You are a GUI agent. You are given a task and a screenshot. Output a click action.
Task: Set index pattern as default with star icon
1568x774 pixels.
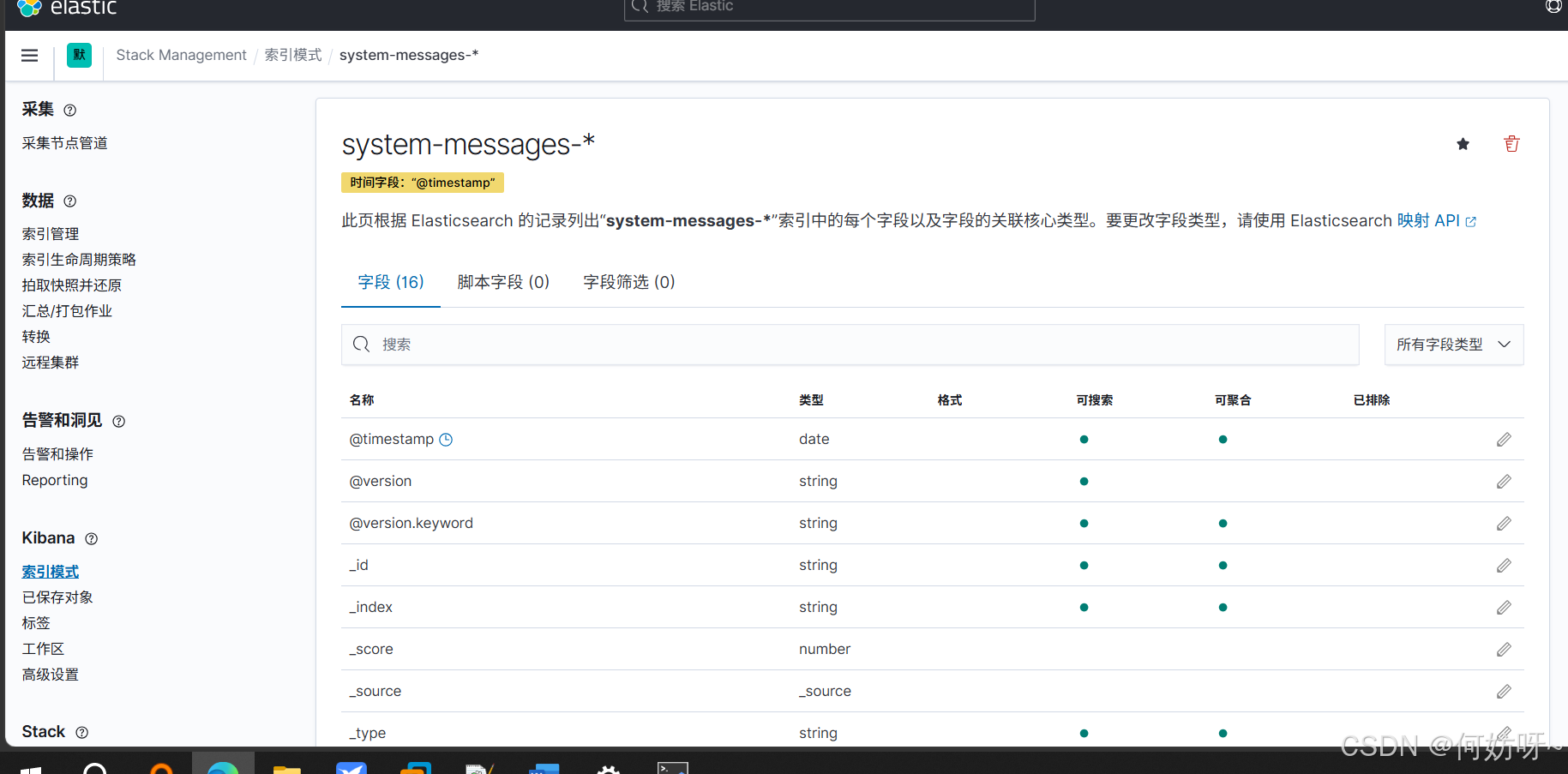pos(1463,144)
